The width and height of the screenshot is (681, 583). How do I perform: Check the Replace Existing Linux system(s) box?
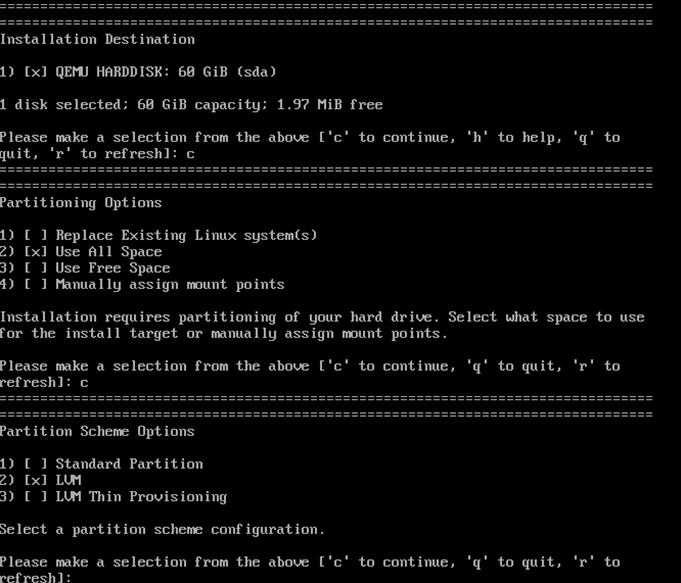36,236
